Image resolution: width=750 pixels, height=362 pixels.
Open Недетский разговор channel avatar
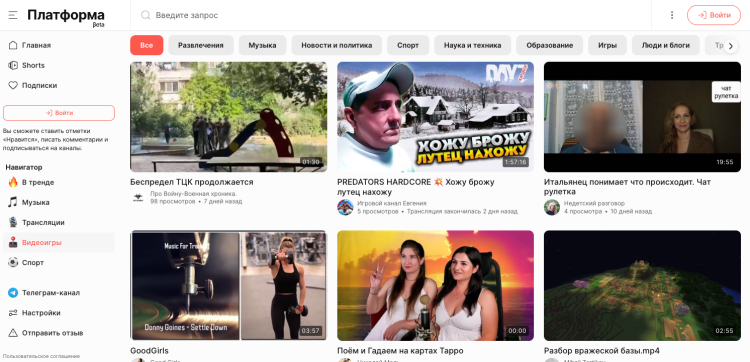pos(551,207)
